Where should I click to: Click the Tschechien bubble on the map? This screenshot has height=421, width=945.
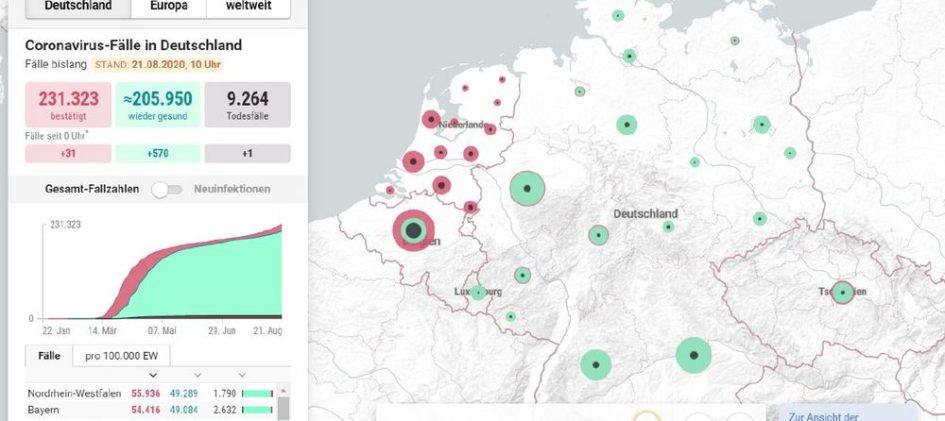click(x=843, y=292)
